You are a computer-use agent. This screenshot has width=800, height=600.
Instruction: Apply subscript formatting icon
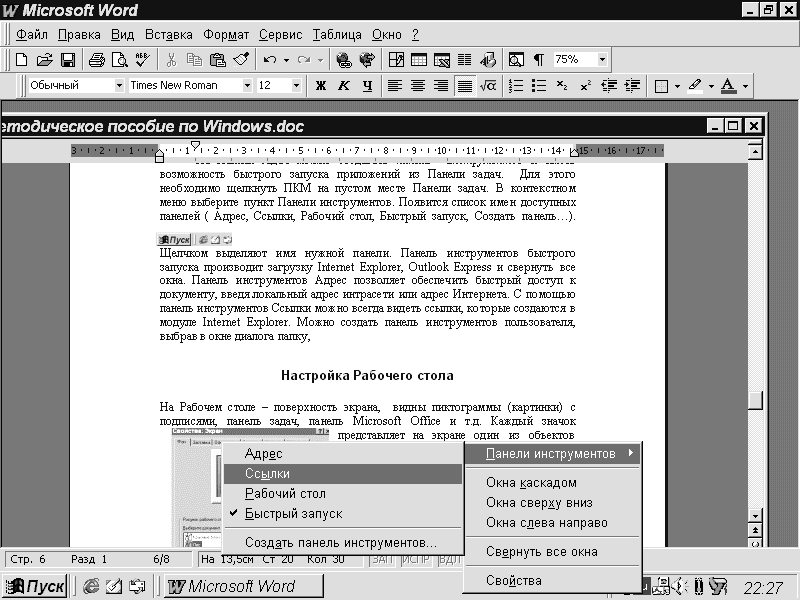coord(562,86)
